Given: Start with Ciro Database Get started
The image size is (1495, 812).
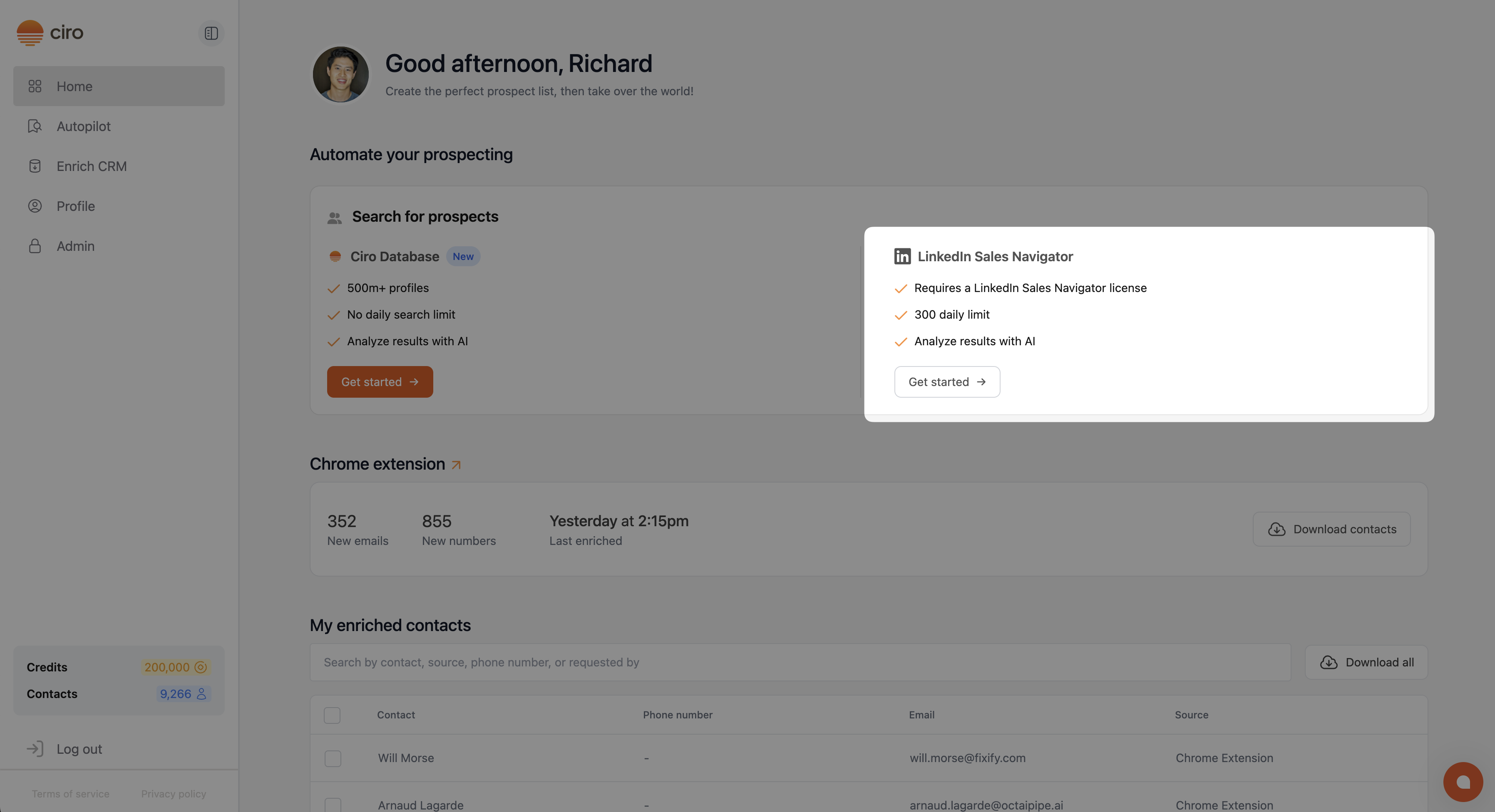Looking at the screenshot, I should 380,381.
